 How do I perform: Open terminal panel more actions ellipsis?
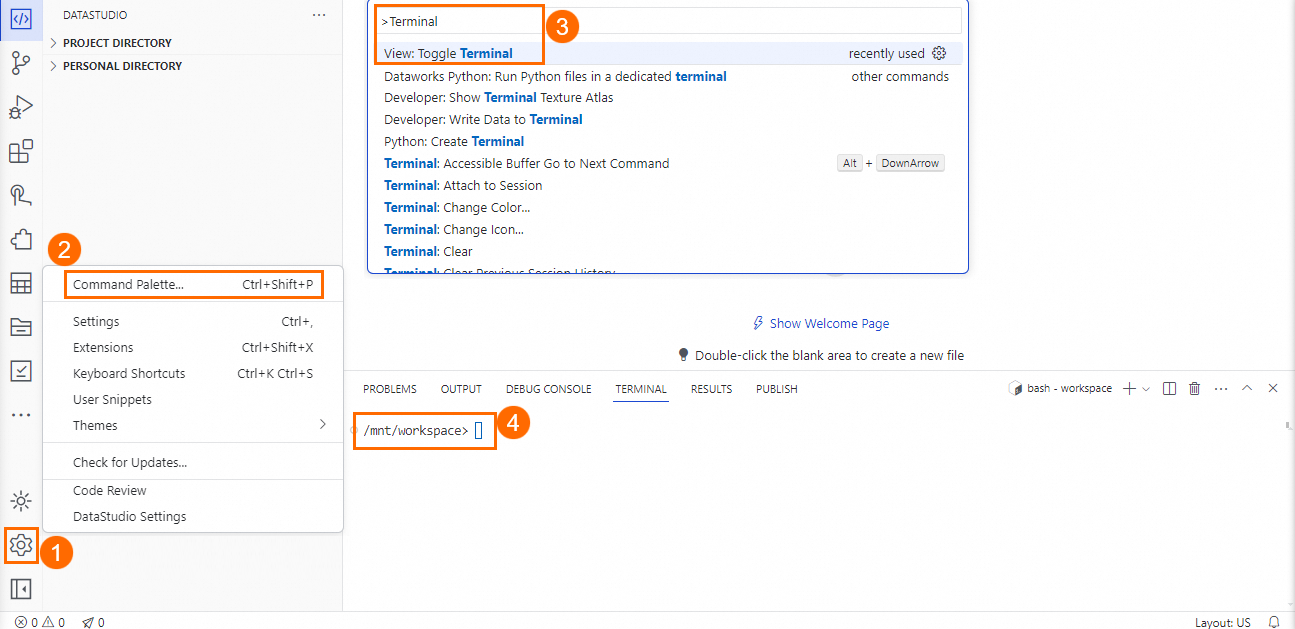[1220, 389]
